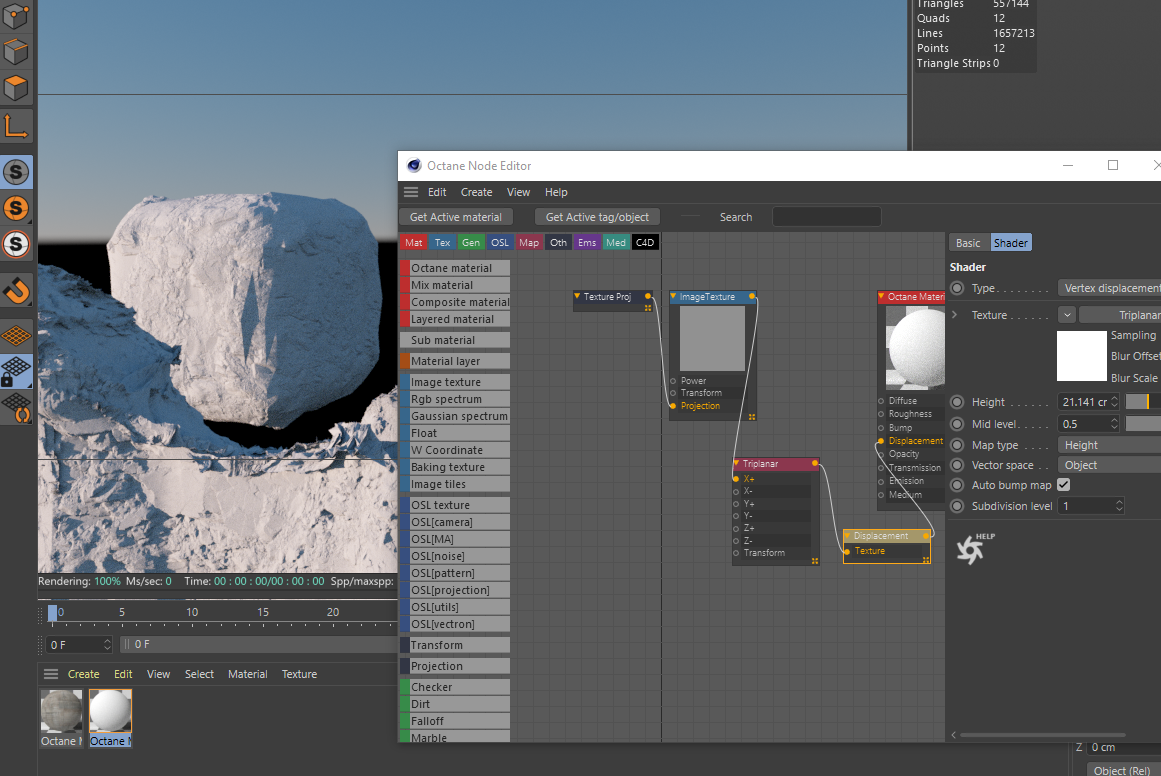The width and height of the screenshot is (1161, 776).
Task: Click the white texture preview swatch
Action: [x=1081, y=356]
